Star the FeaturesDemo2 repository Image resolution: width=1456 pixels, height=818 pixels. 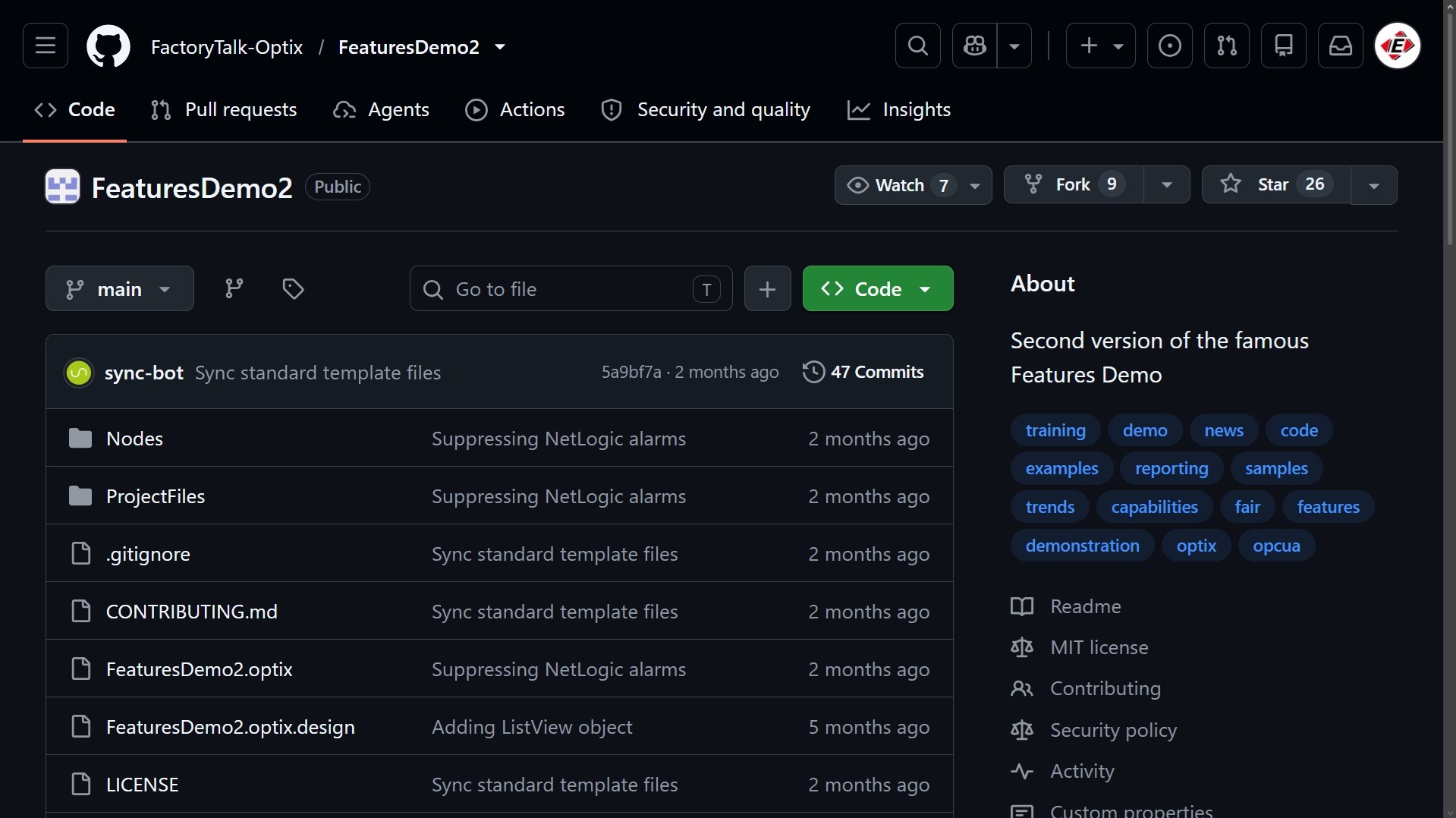[x=1275, y=184]
